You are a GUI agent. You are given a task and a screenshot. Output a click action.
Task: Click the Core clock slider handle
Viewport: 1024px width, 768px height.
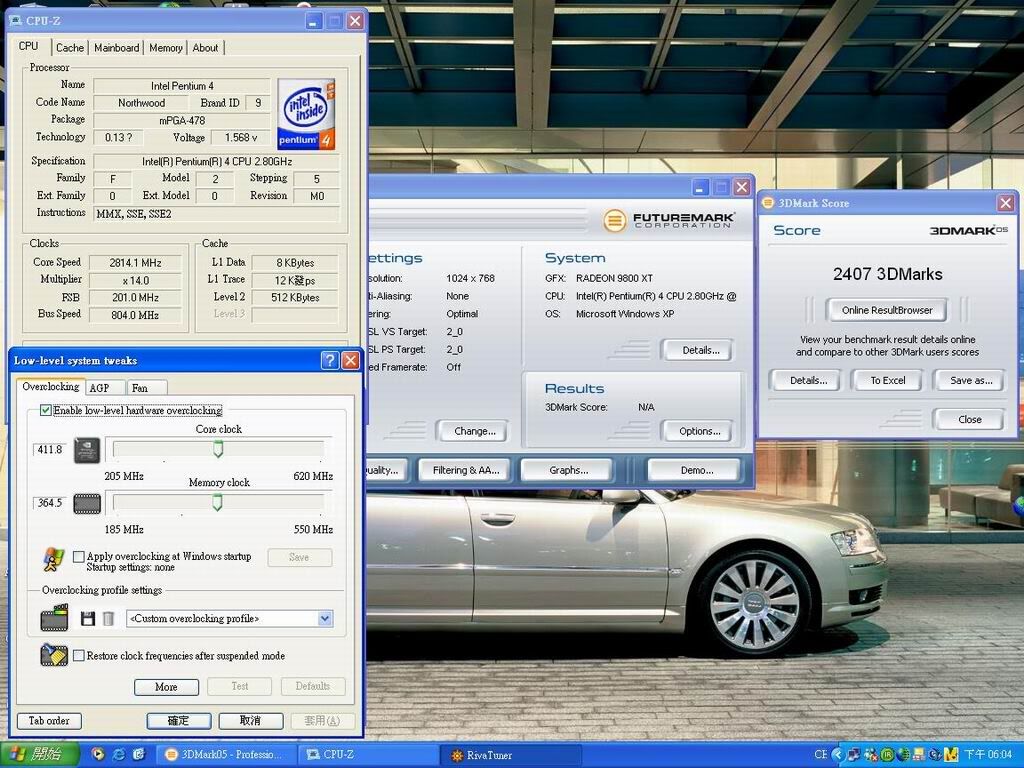coord(218,450)
